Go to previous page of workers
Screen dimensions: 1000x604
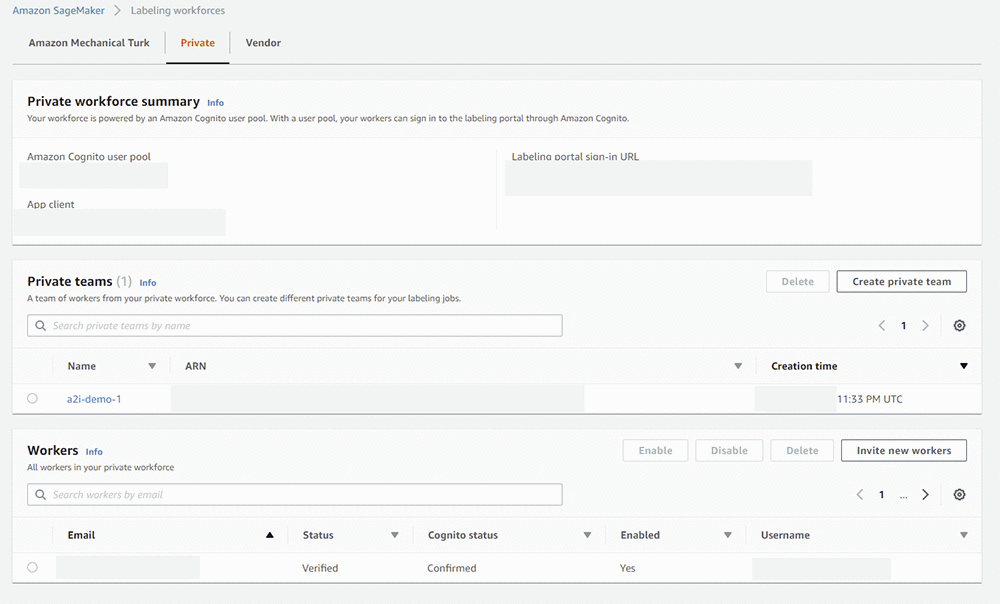[860, 495]
